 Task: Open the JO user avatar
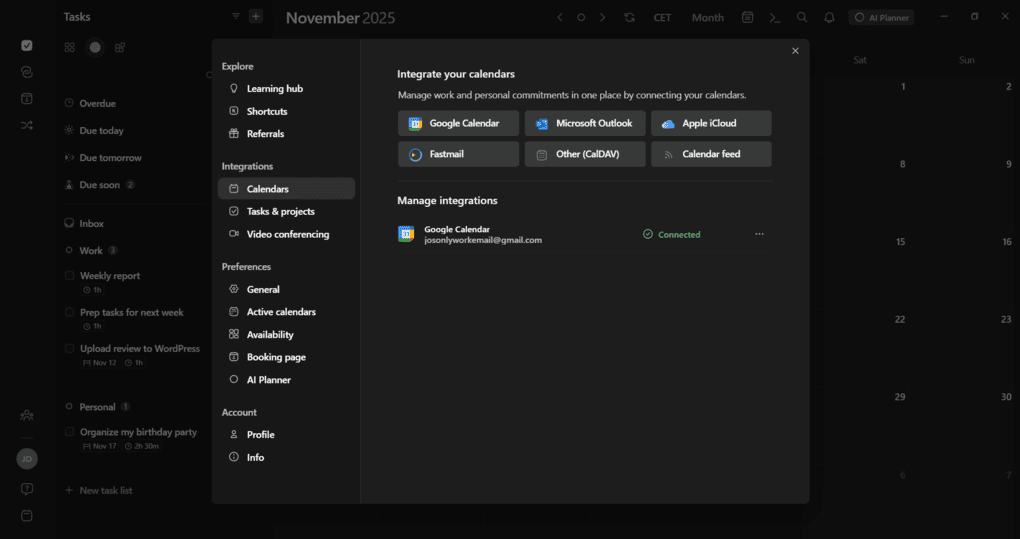coord(27,458)
